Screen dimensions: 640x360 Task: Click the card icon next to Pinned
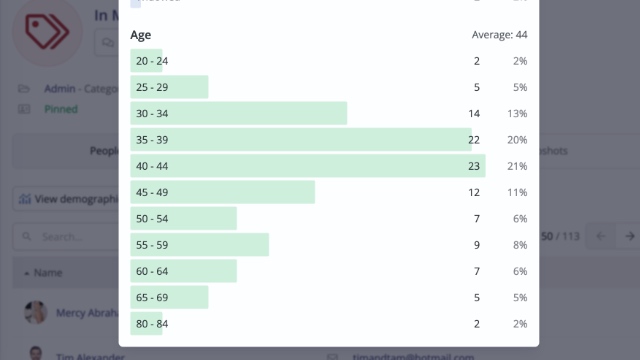24,109
